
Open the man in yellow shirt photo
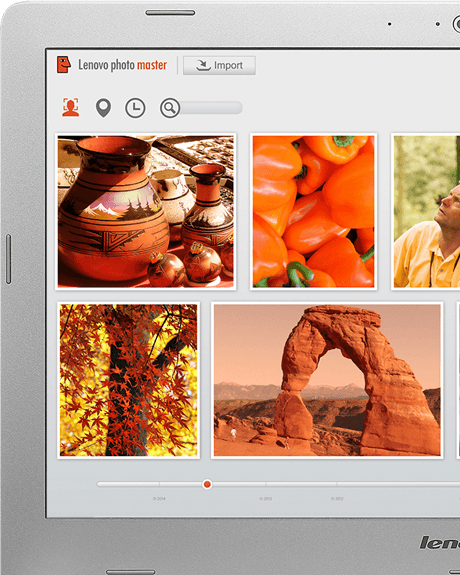(426, 211)
